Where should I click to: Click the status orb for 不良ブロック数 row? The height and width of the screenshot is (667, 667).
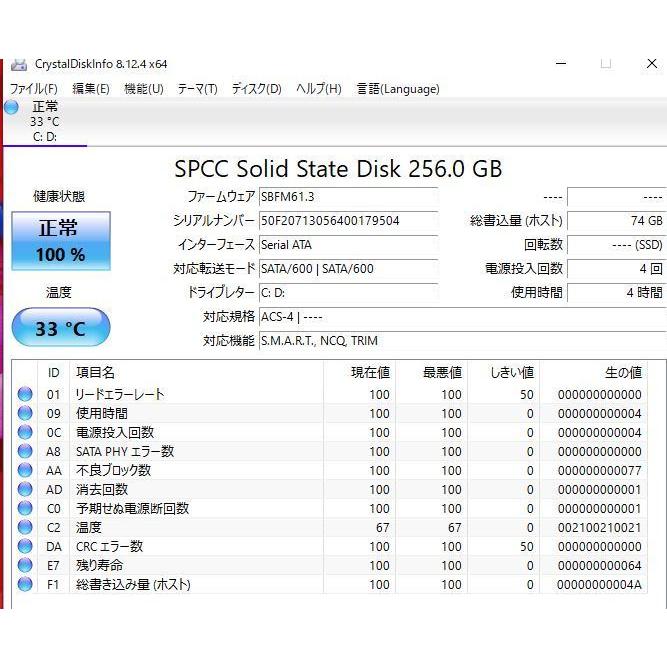25,470
